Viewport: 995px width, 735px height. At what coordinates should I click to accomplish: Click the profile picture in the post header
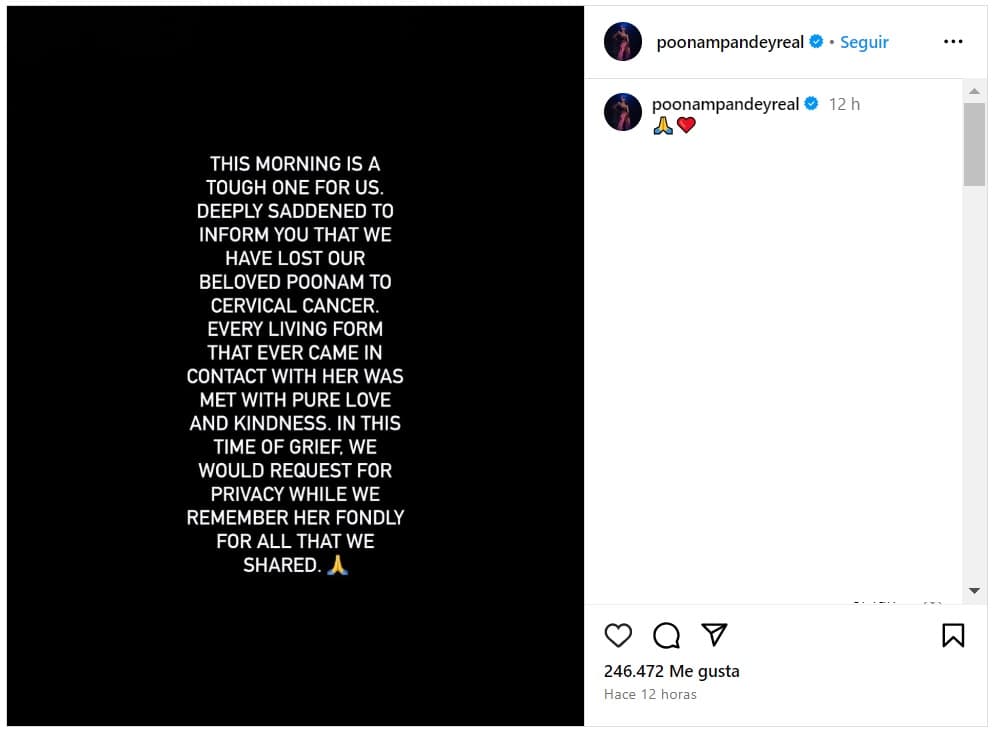[x=623, y=41]
